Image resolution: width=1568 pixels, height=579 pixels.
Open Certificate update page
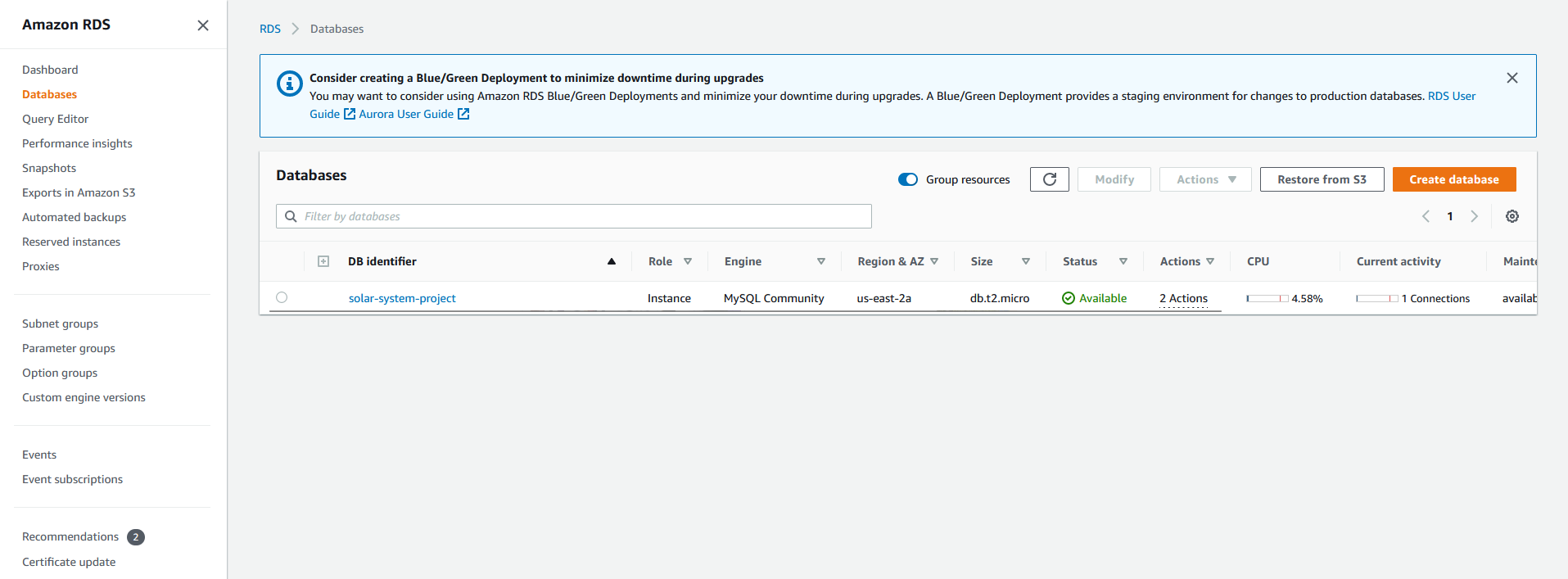coord(69,562)
